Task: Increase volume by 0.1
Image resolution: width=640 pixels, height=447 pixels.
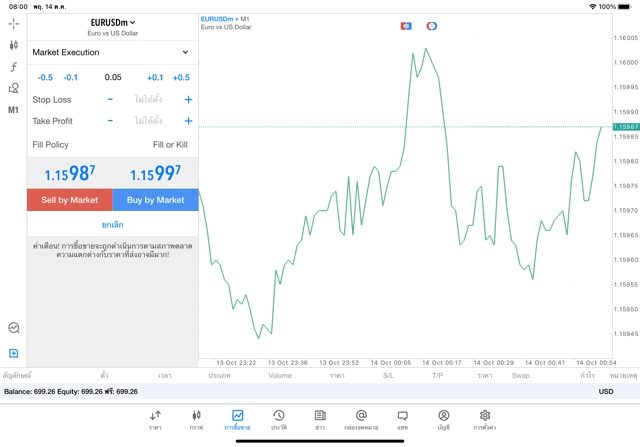Action: coord(155,78)
